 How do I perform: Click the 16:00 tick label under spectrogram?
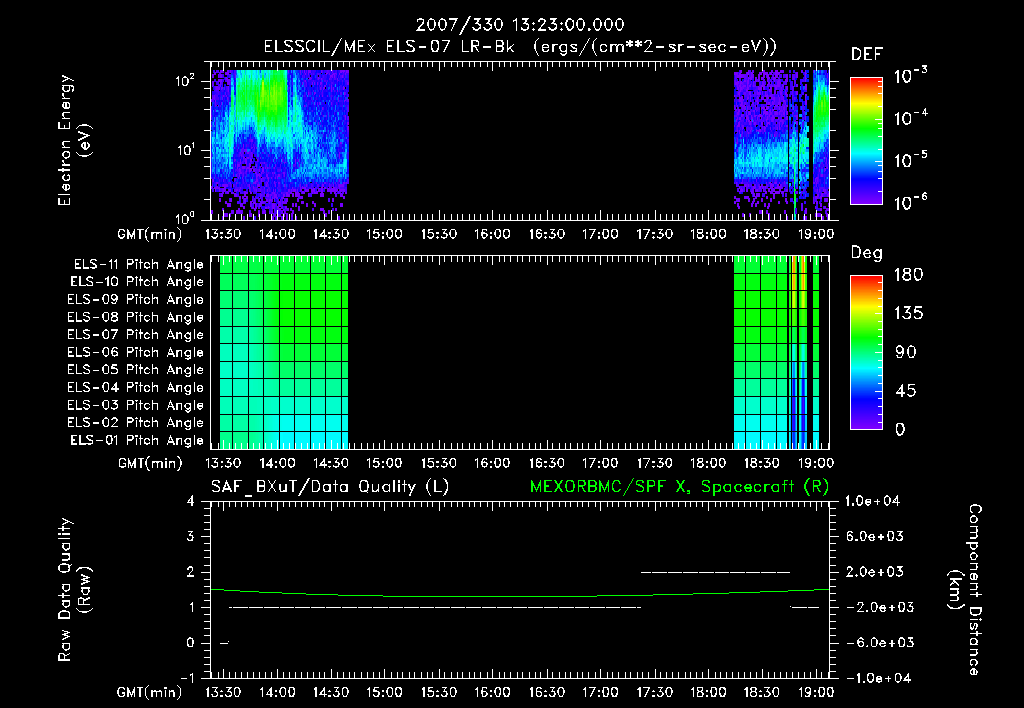tap(492, 234)
